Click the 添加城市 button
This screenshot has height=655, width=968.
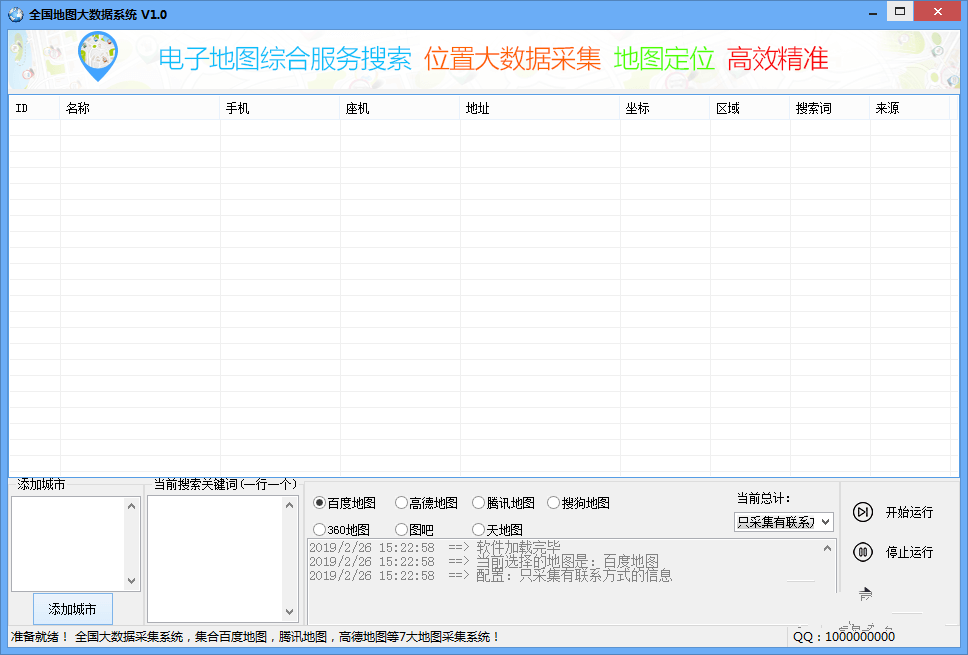pos(73,609)
